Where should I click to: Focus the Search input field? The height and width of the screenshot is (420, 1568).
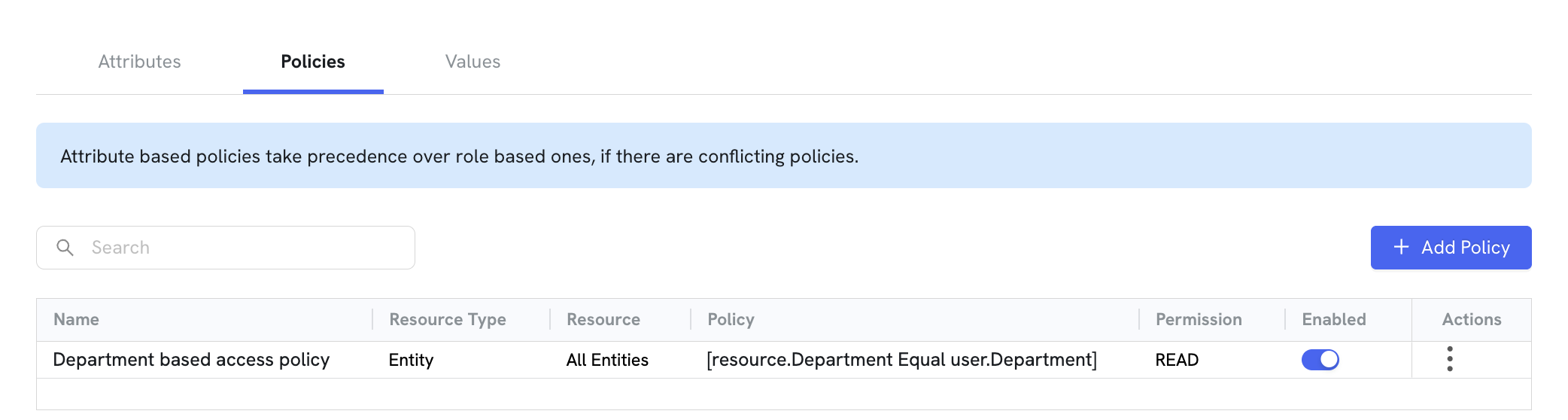point(226,248)
